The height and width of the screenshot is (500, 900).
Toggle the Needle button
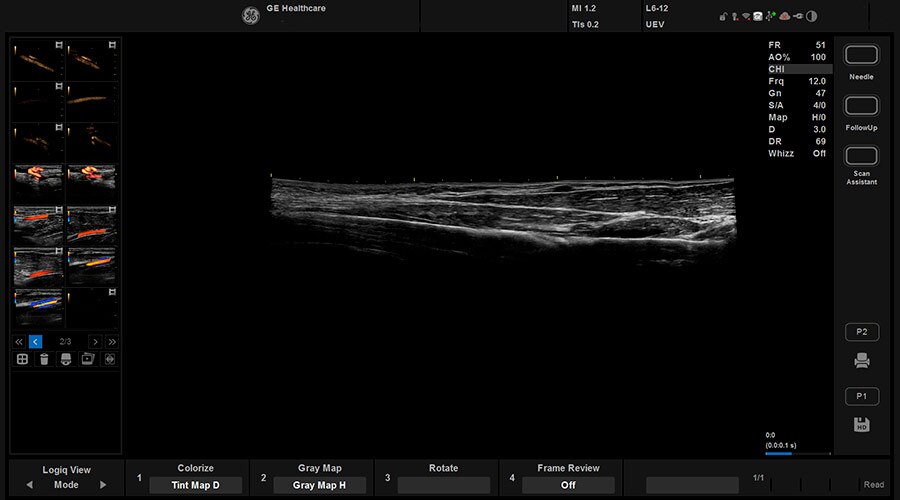(x=861, y=55)
